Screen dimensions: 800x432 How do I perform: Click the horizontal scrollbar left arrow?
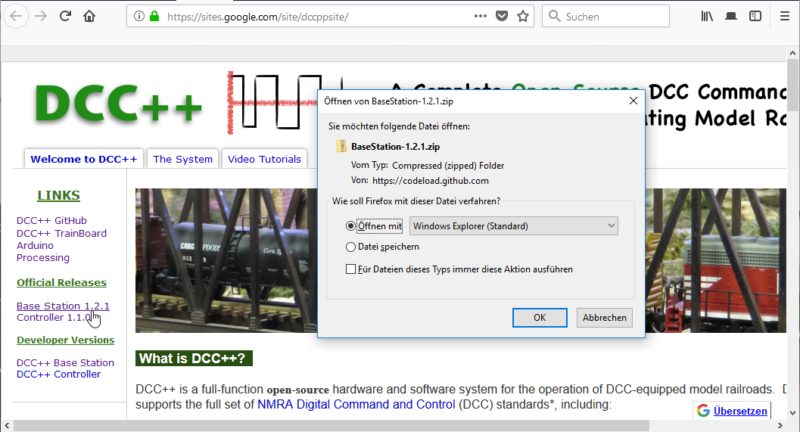[x=7, y=425]
